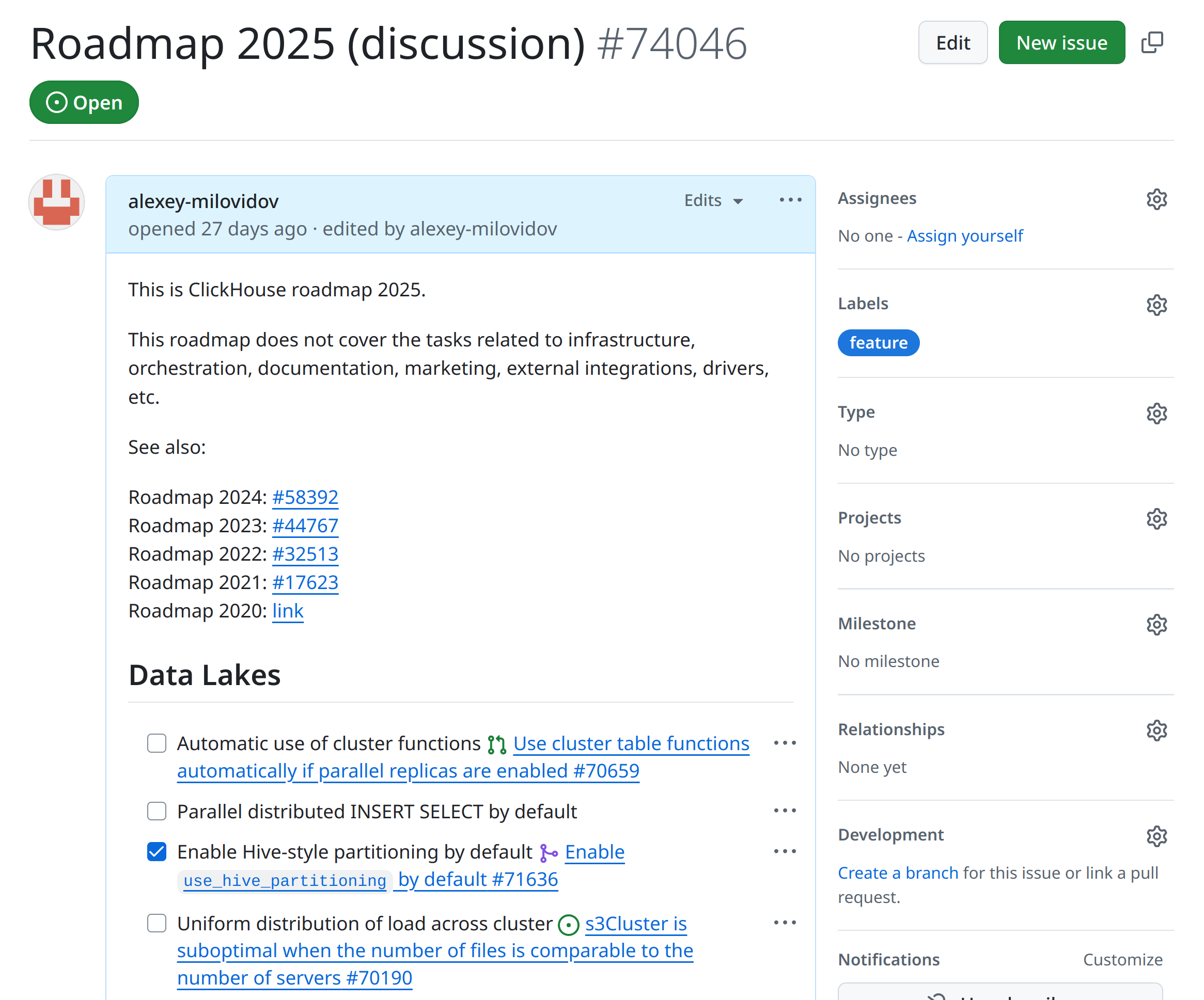This screenshot has width=1204, height=1000.
Task: Open pull request #70659 cluster table functions link
Action: pos(463,757)
